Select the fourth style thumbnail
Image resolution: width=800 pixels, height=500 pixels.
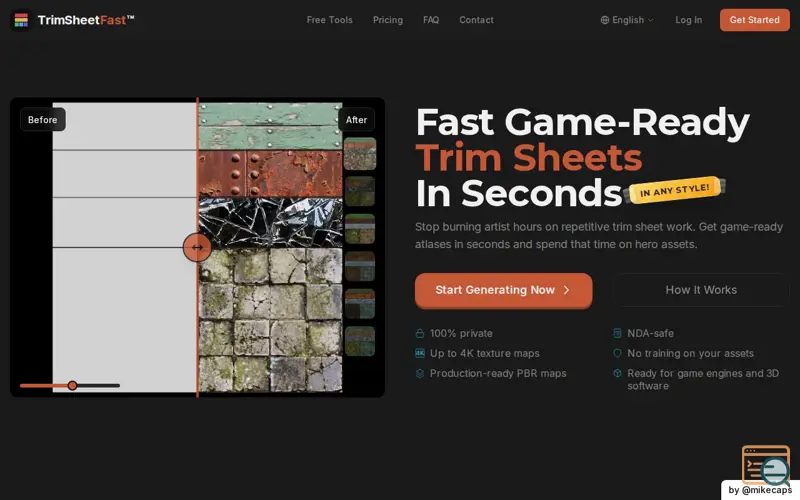point(360,266)
